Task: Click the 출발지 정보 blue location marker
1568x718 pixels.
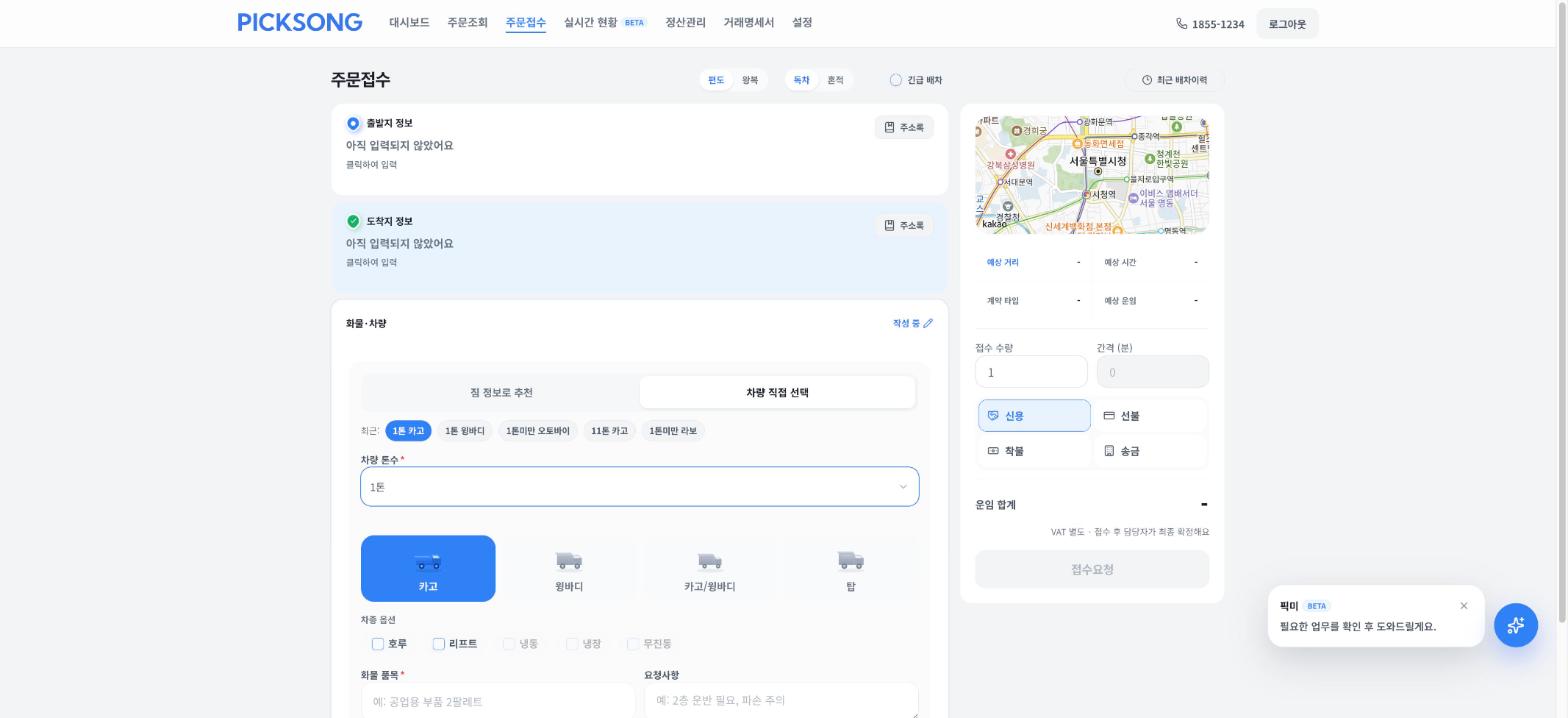Action: (353, 124)
